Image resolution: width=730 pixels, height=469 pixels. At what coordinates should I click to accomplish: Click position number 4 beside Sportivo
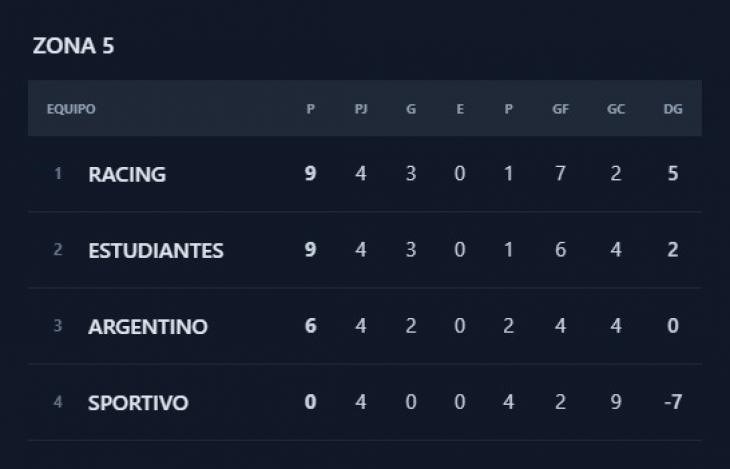point(58,403)
